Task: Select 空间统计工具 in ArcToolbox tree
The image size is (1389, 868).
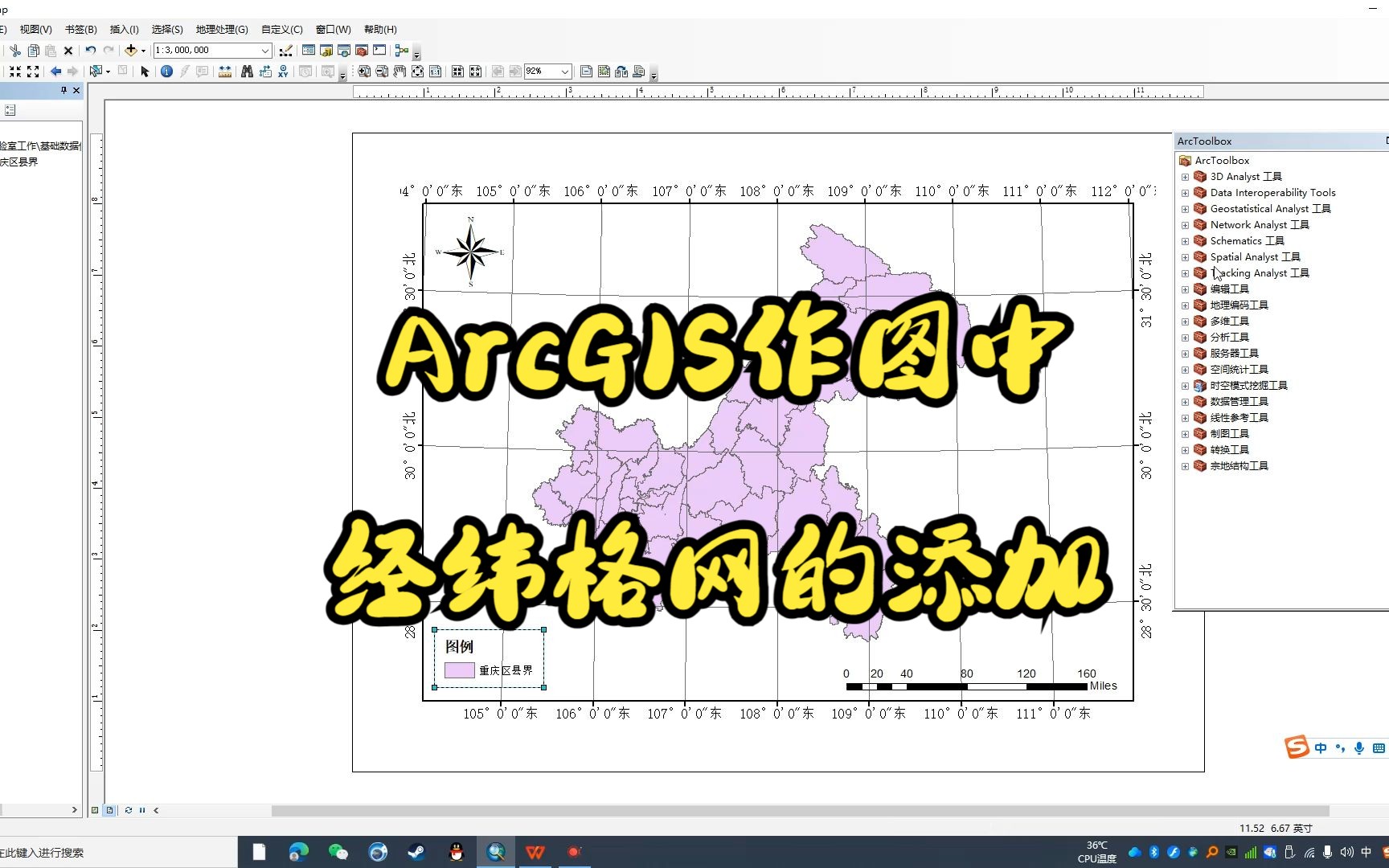Action: pyautogui.click(x=1239, y=370)
